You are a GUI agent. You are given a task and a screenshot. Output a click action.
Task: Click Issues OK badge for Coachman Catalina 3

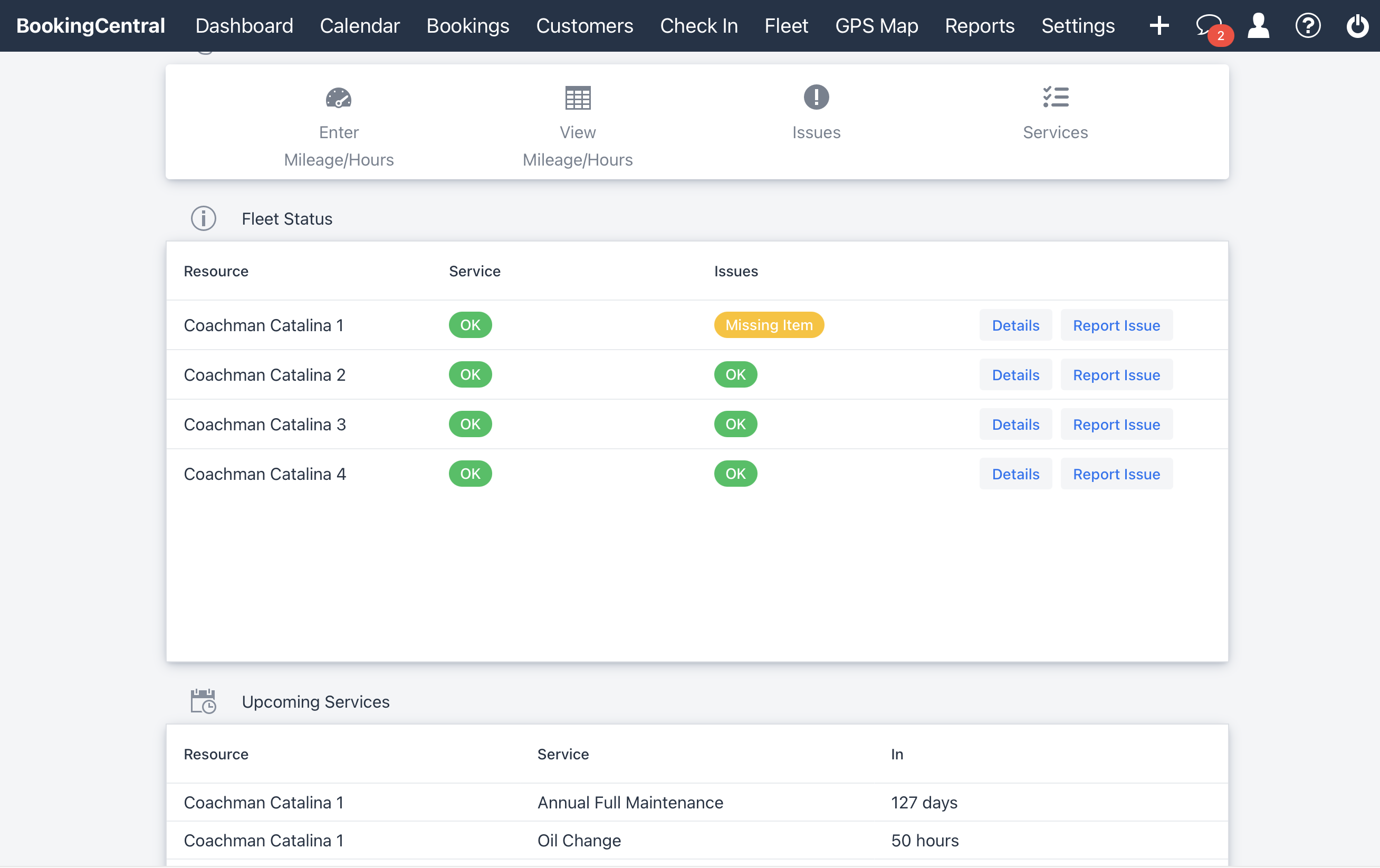[x=735, y=424]
